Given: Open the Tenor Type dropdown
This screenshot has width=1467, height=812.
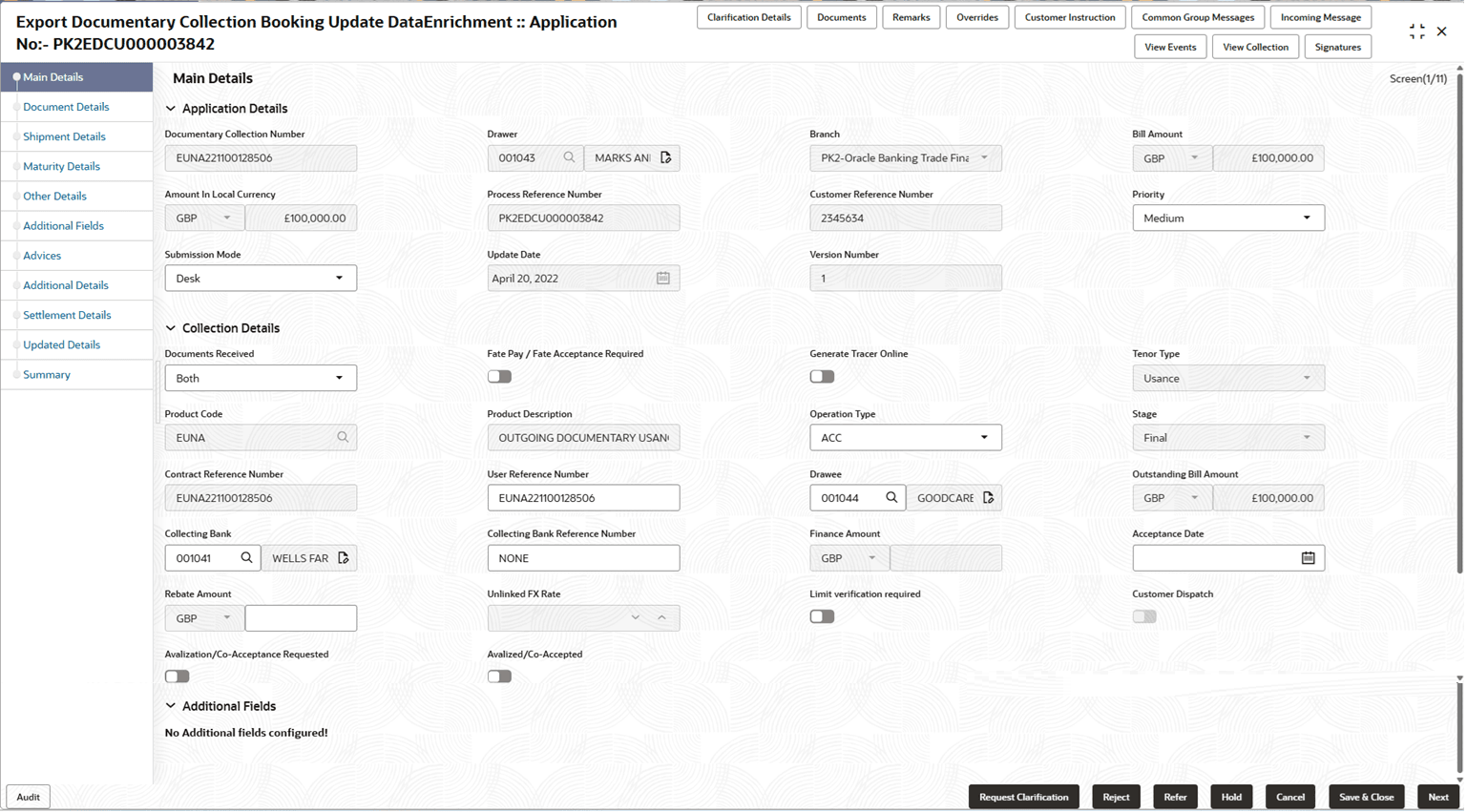Looking at the screenshot, I should coord(1228,378).
